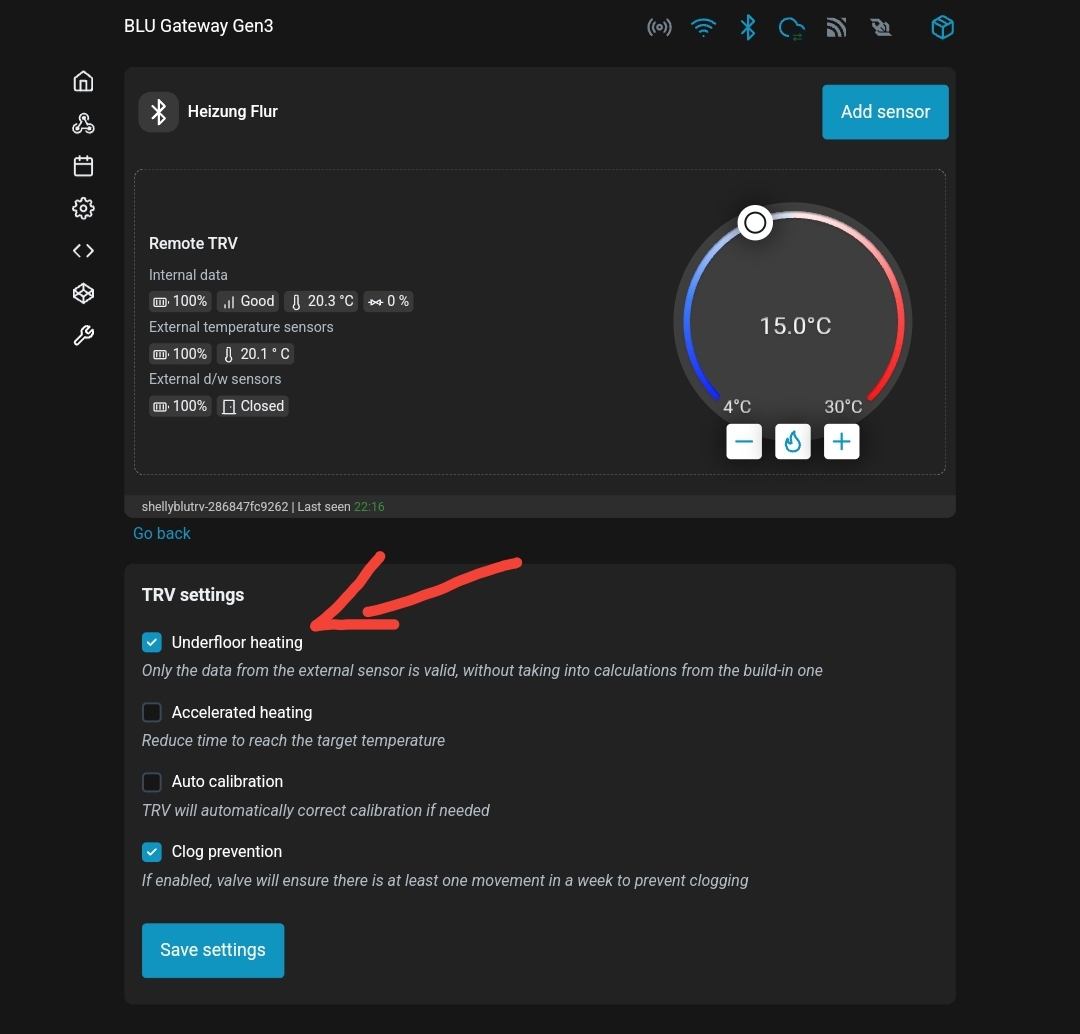Screen dimensions: 1080x1034
Task: Click the Go back link
Action: tap(162, 533)
